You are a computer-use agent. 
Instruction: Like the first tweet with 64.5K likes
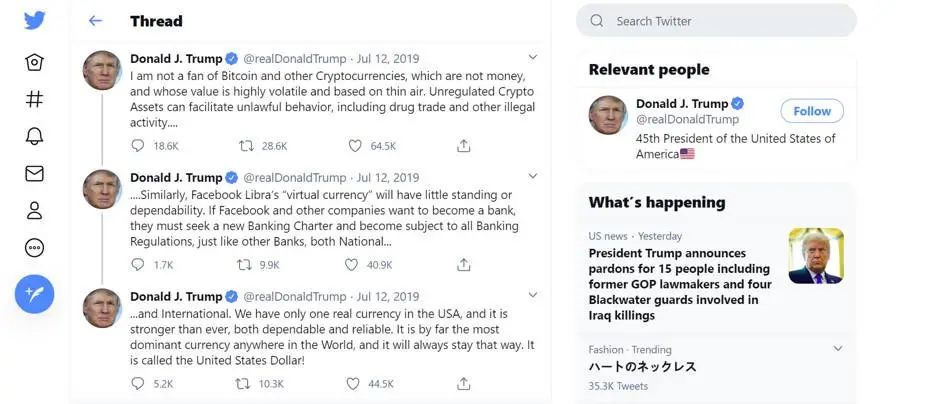click(x=355, y=146)
